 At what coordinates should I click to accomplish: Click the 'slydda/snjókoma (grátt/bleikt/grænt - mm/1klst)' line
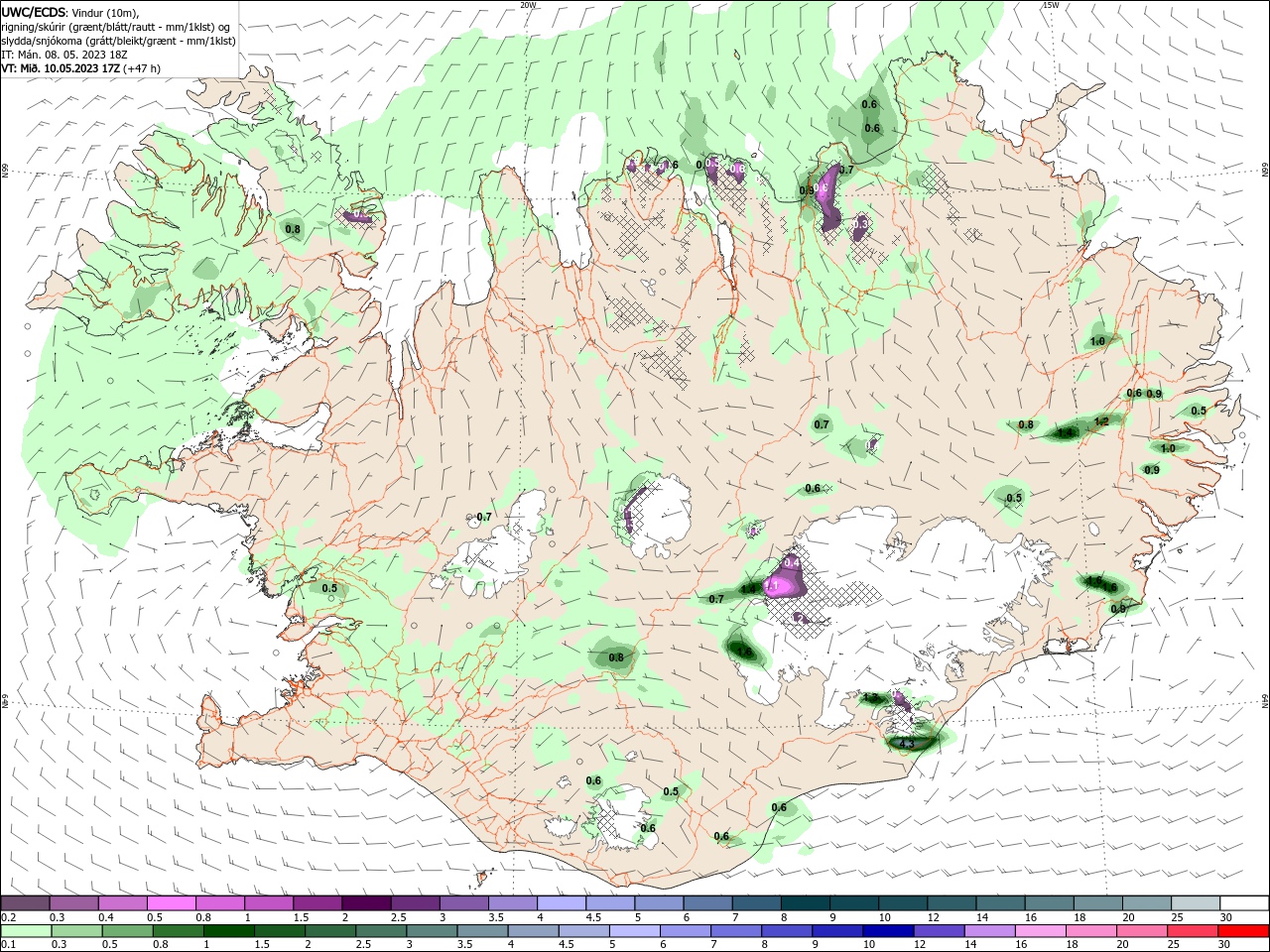coord(119,41)
